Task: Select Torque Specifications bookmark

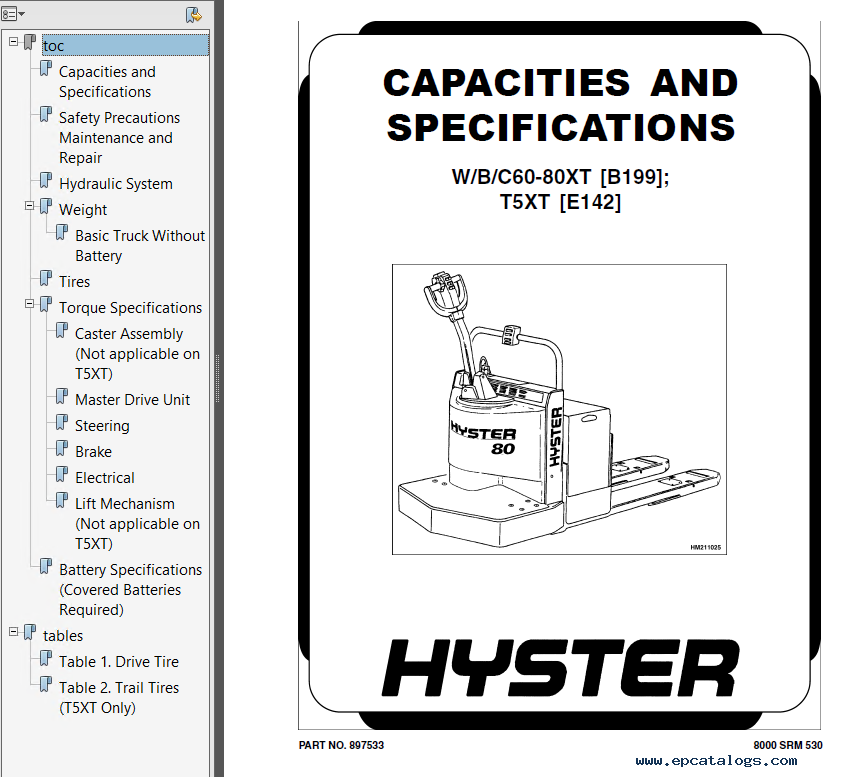Action: click(130, 308)
